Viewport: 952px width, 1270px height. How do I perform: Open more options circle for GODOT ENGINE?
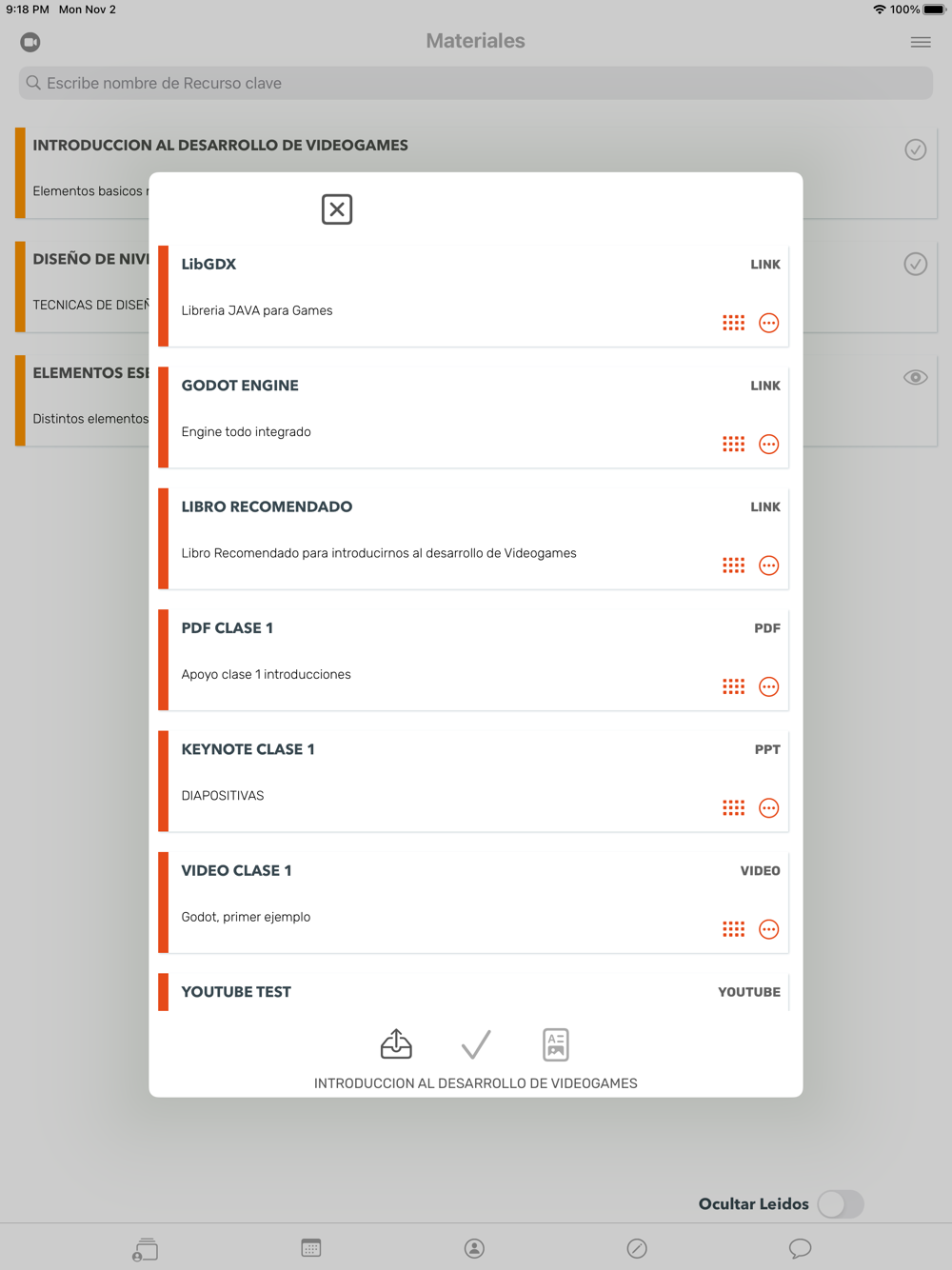pyautogui.click(x=769, y=445)
